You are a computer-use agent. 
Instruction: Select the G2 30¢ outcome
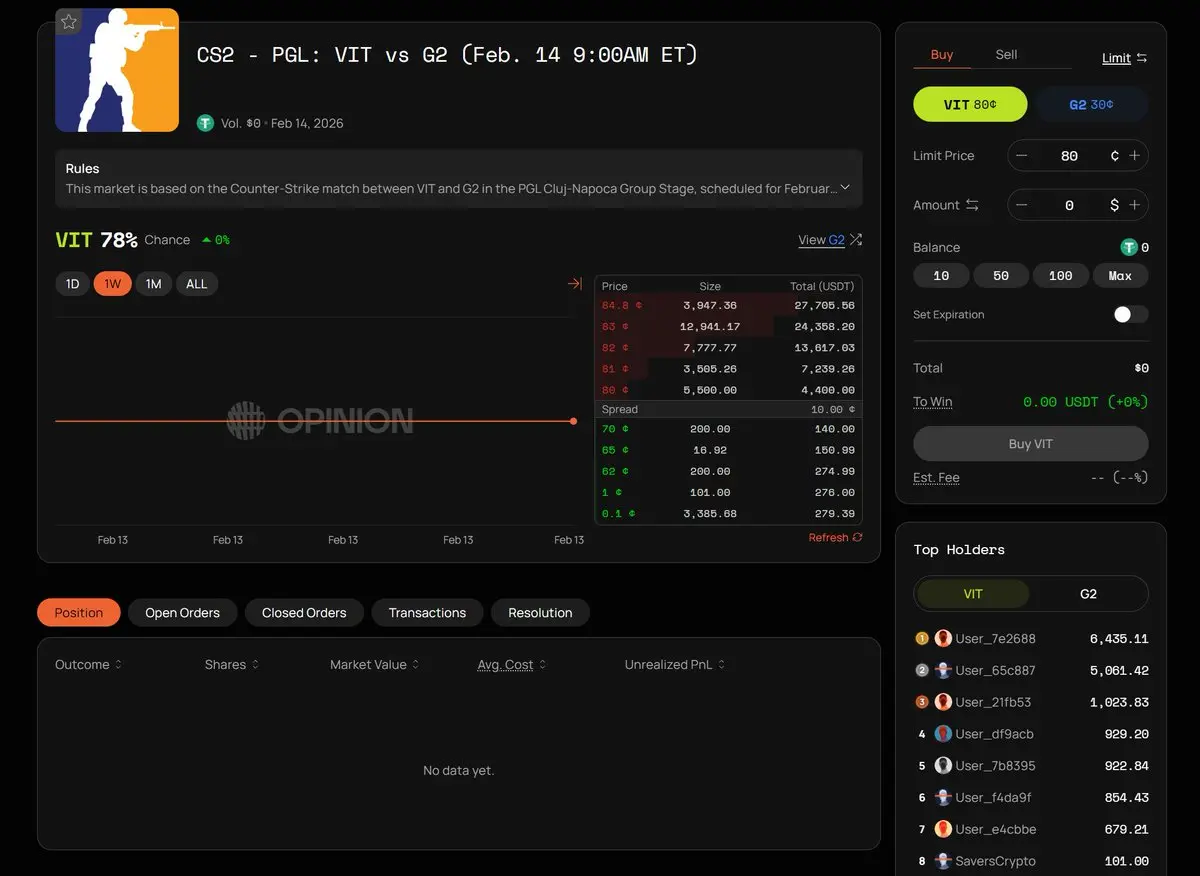tap(1091, 104)
